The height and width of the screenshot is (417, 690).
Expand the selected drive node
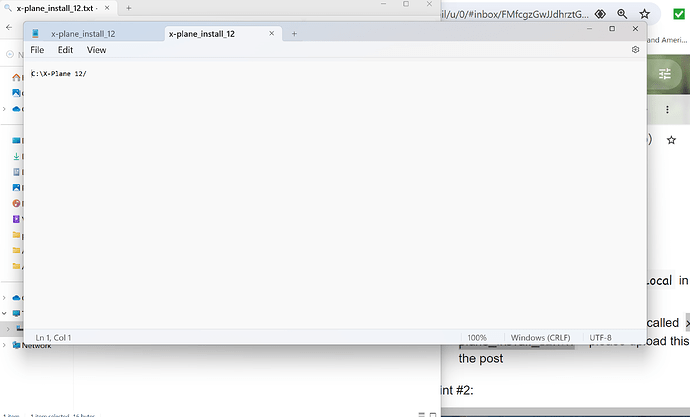point(8,329)
